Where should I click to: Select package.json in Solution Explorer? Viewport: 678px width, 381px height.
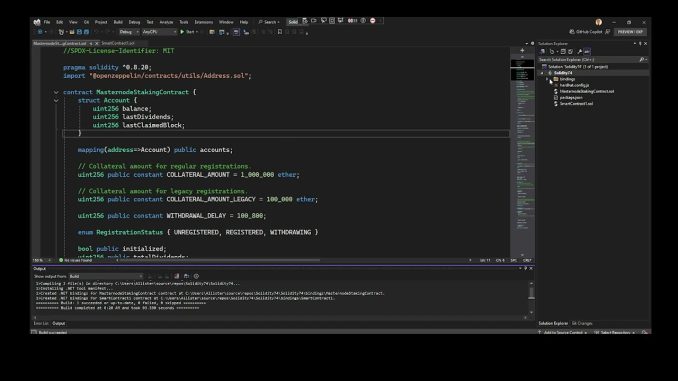(570, 98)
